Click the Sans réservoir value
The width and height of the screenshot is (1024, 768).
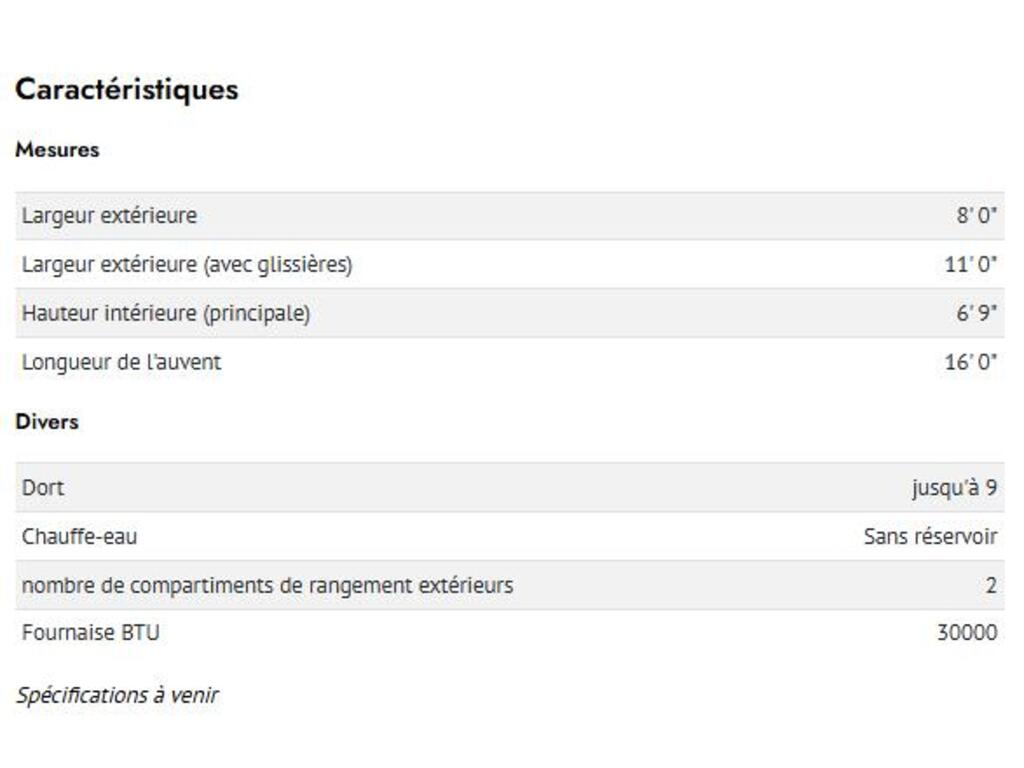click(x=930, y=537)
